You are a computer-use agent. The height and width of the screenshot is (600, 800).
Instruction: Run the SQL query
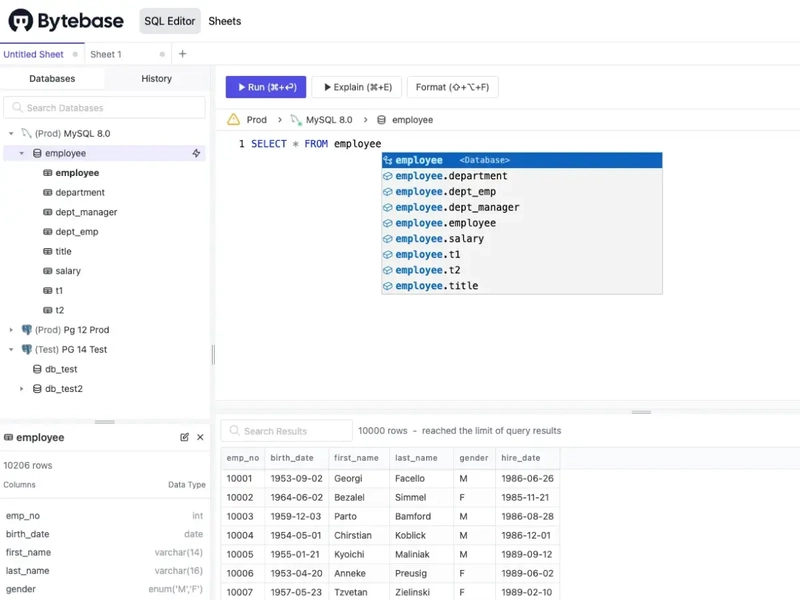click(x=266, y=87)
